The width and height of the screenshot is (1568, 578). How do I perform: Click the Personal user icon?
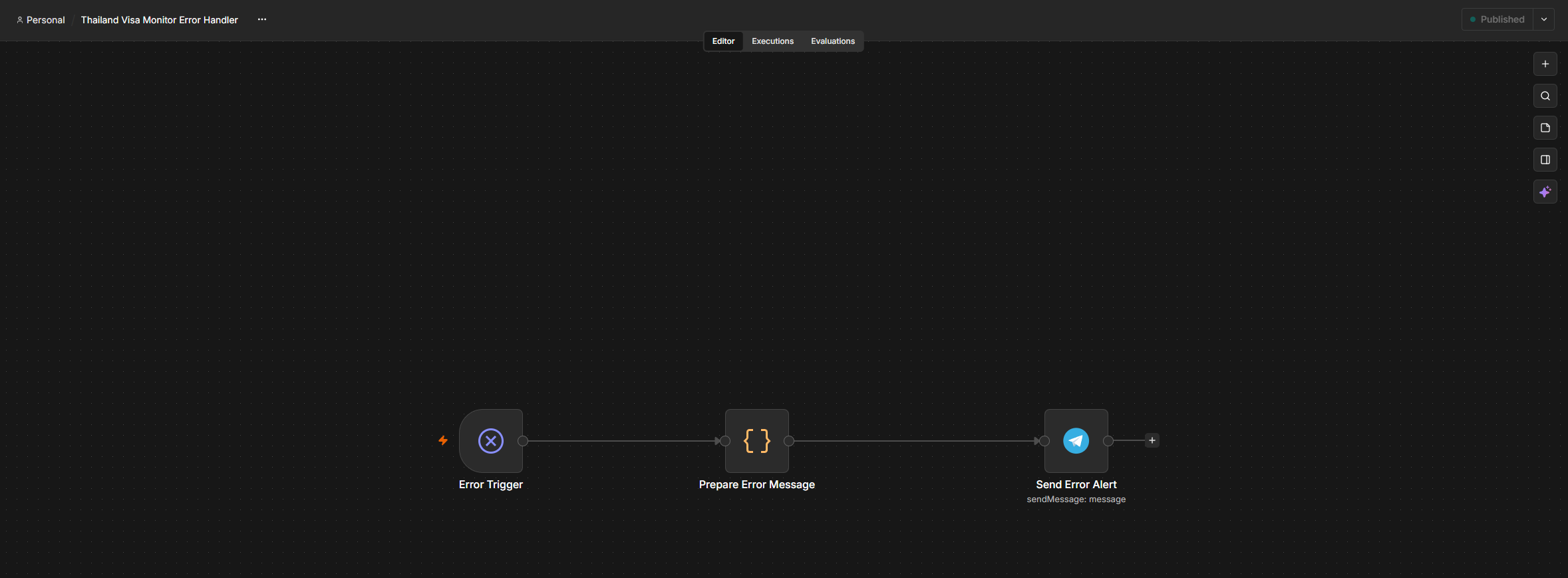point(20,20)
